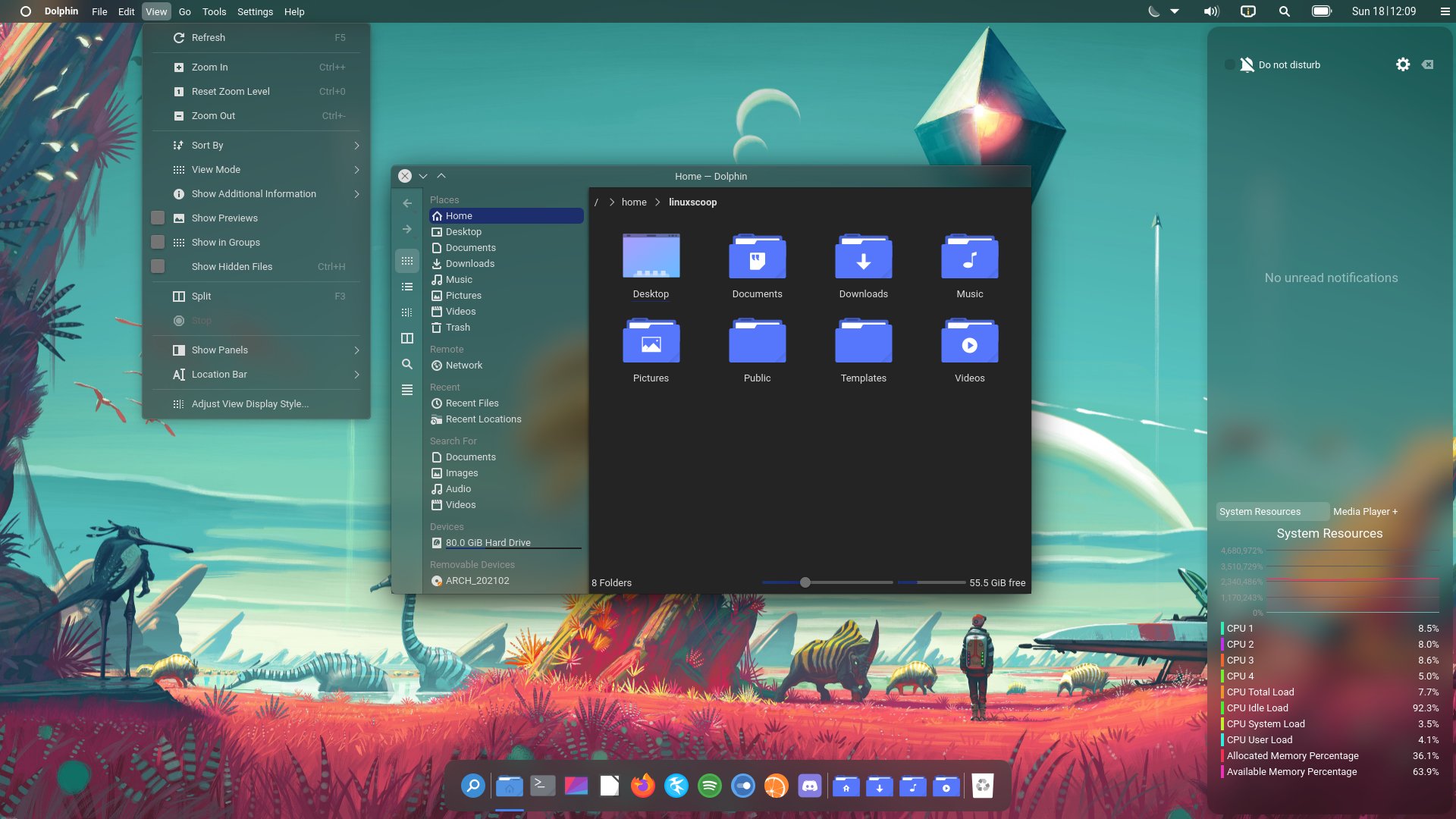Expand the Show Panels submenu
Screen dimensions: 1456x819
(256, 350)
